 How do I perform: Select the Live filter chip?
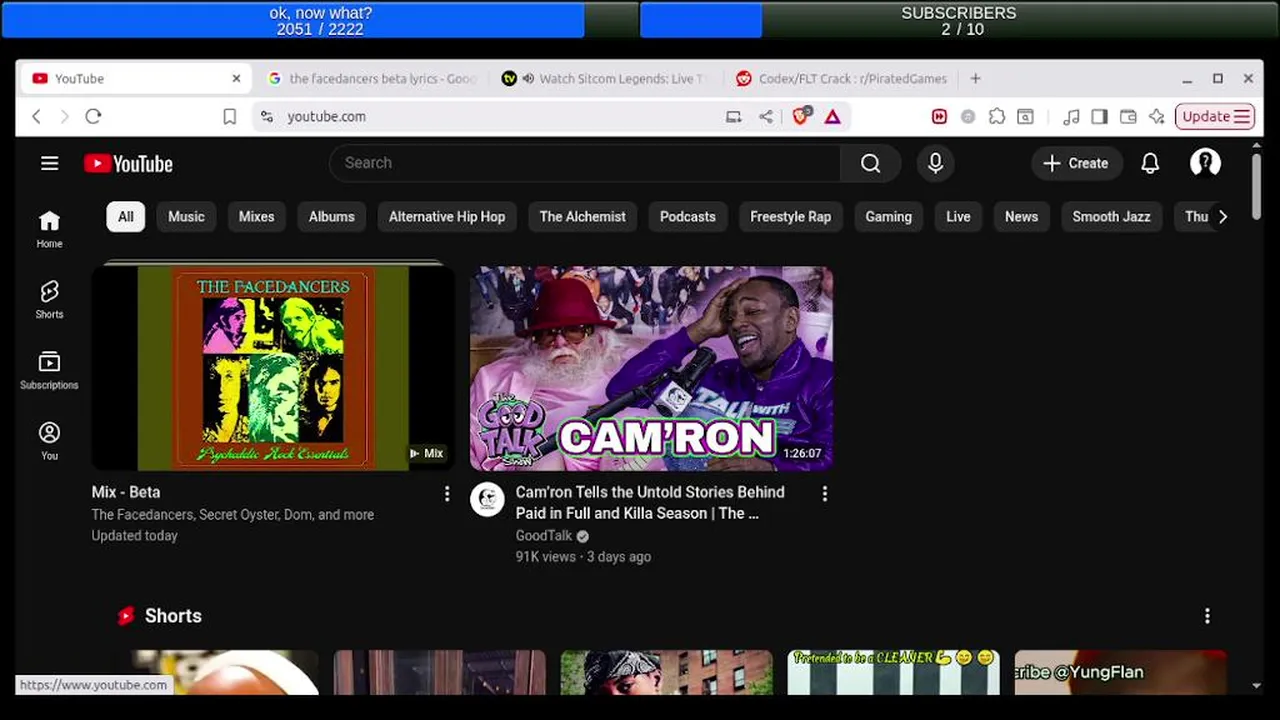click(x=958, y=217)
